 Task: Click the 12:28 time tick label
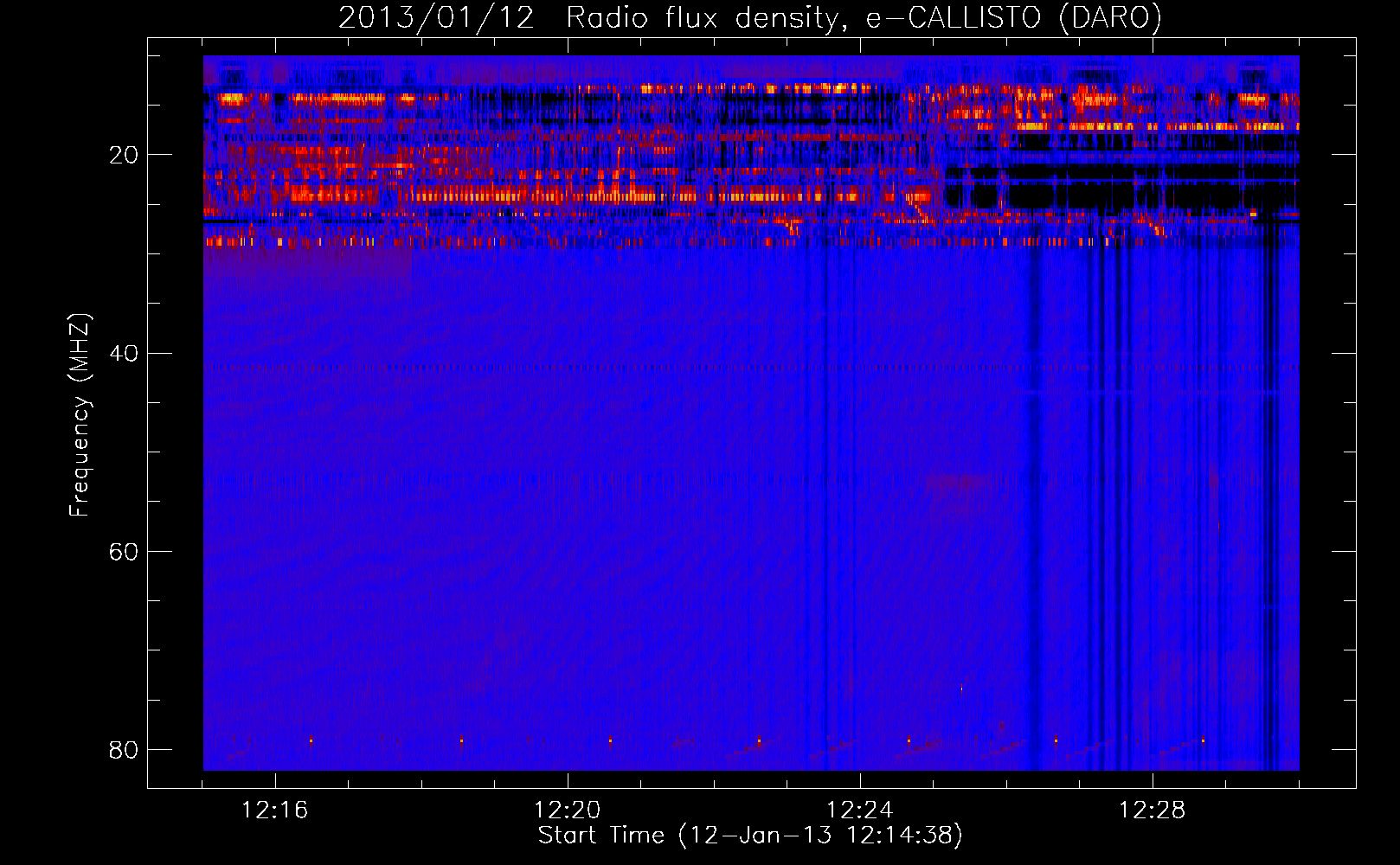[1153, 810]
